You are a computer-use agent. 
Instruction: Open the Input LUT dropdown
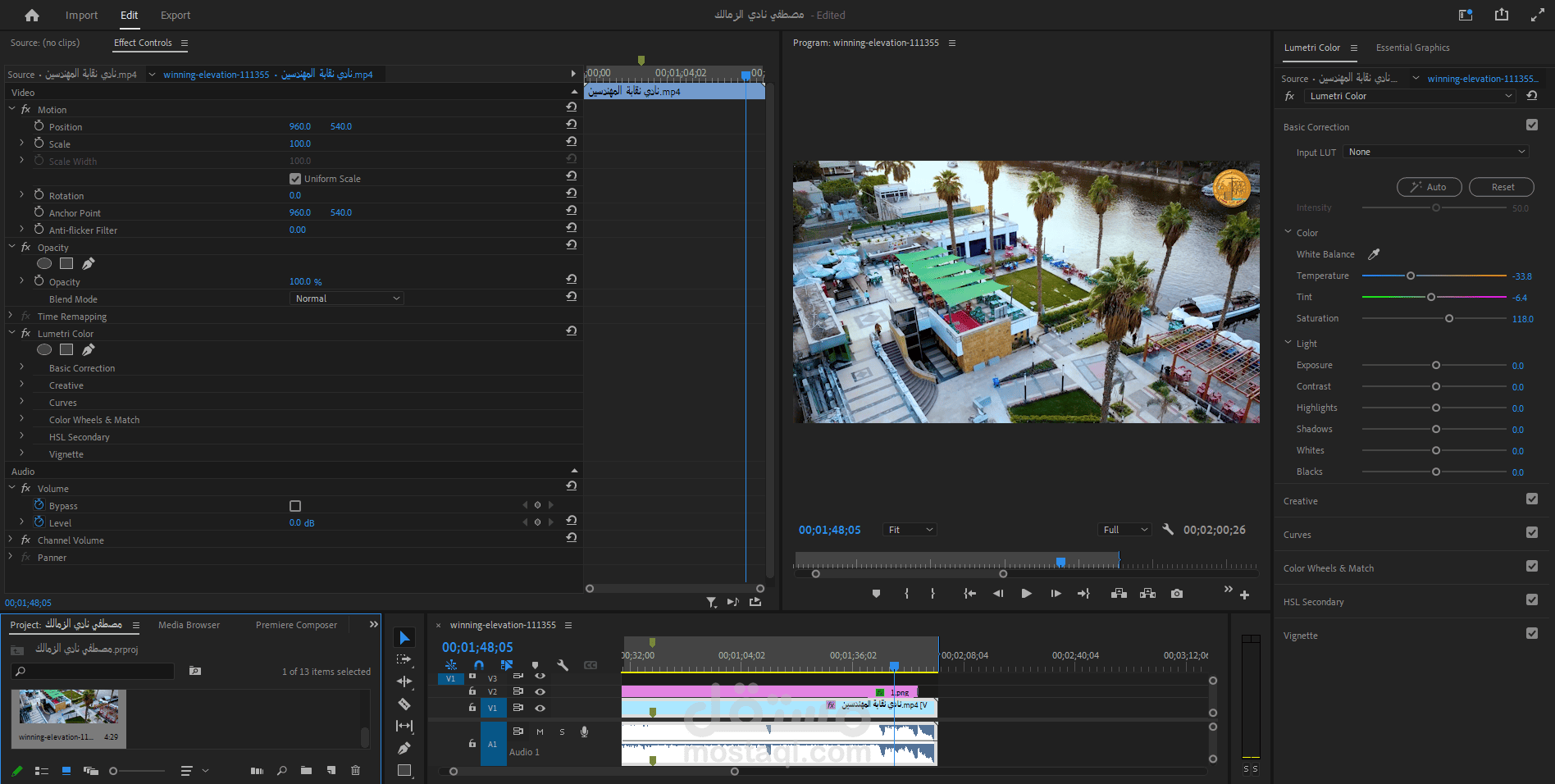pos(1437,152)
